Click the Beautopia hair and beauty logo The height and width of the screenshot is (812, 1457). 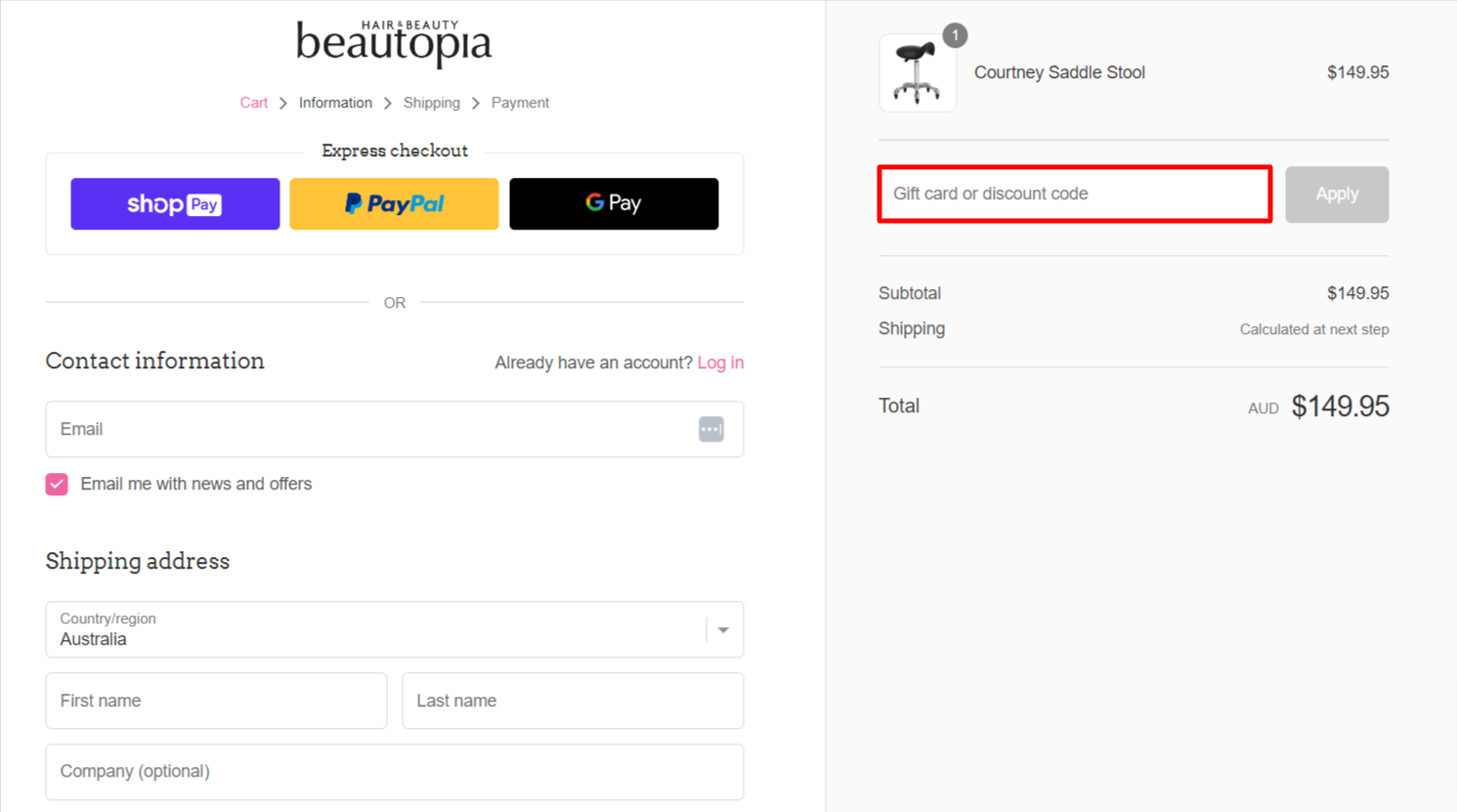click(x=394, y=41)
